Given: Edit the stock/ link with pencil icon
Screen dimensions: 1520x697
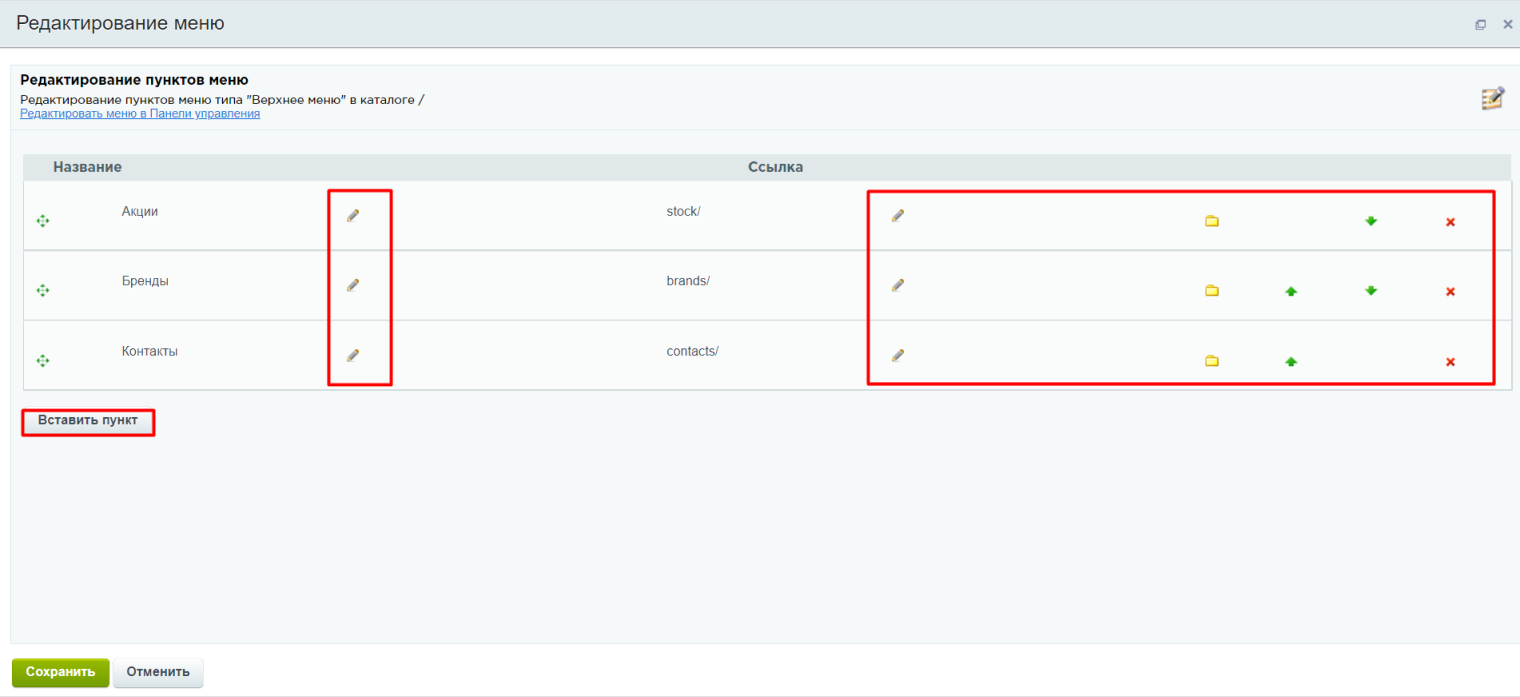Looking at the screenshot, I should tap(898, 216).
